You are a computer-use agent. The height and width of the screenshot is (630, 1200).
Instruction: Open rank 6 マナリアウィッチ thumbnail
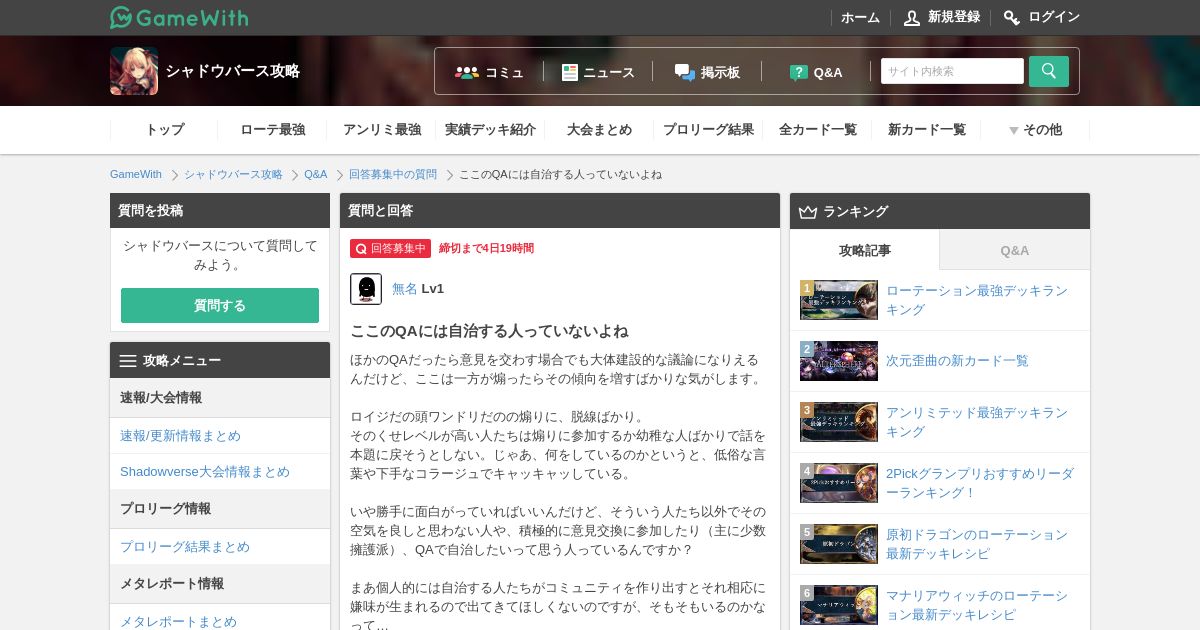[x=839, y=605]
